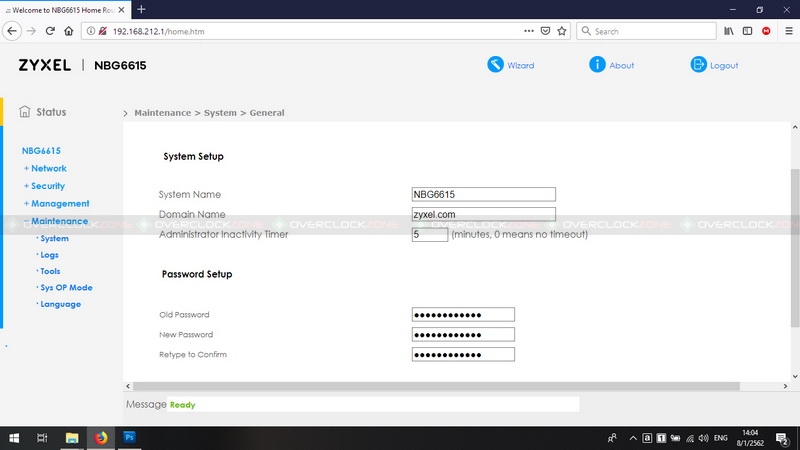Click the Administrator Inactivity Timer field

pos(430,234)
